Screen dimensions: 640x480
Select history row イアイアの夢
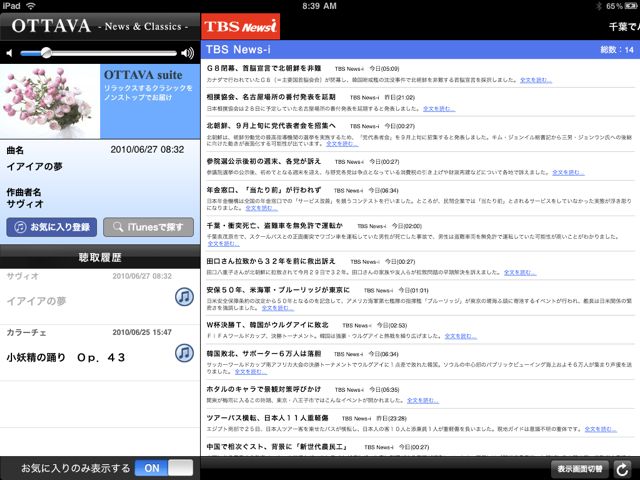(100, 297)
